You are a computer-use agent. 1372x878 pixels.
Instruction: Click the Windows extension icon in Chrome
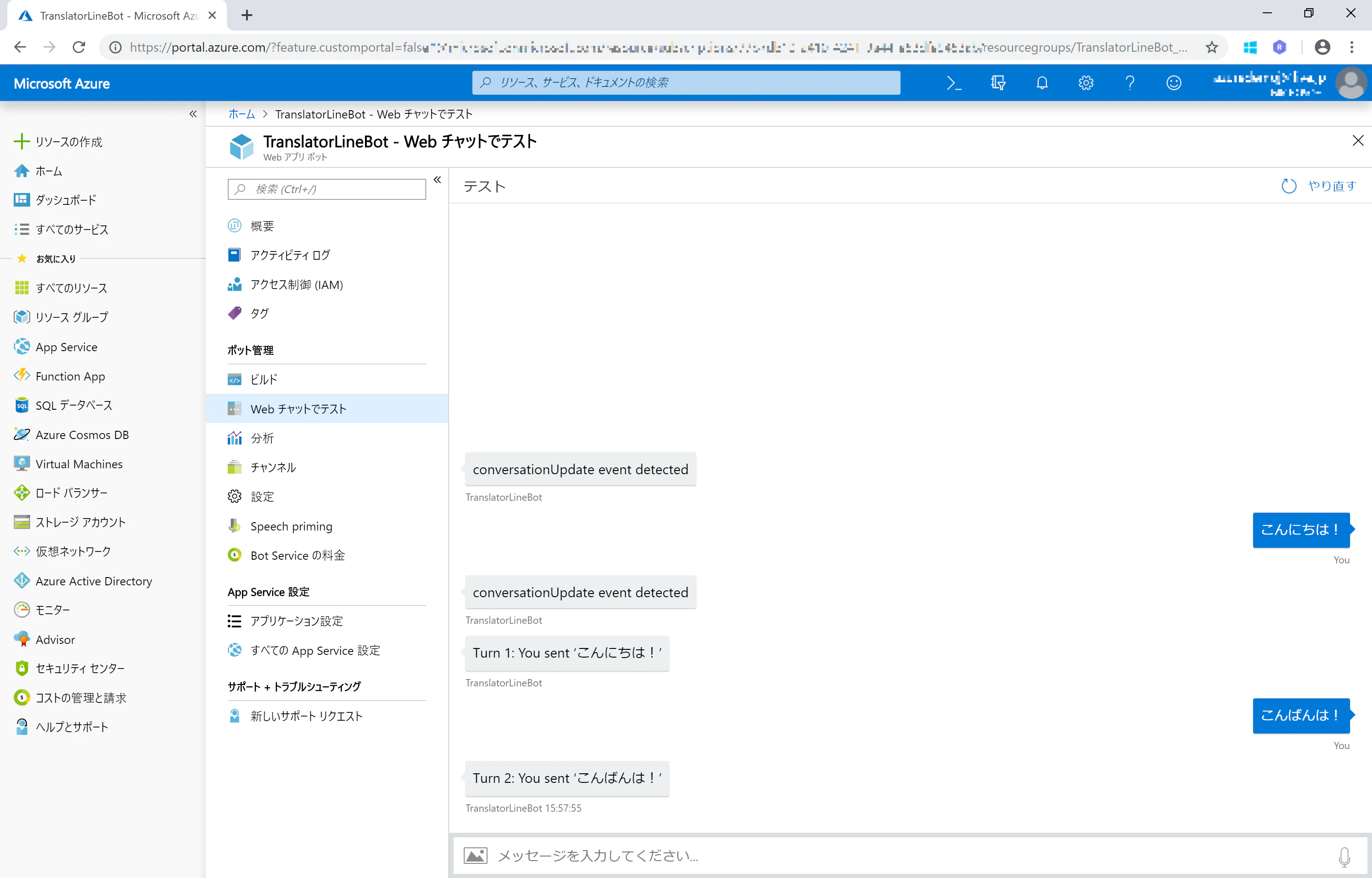pos(1250,47)
